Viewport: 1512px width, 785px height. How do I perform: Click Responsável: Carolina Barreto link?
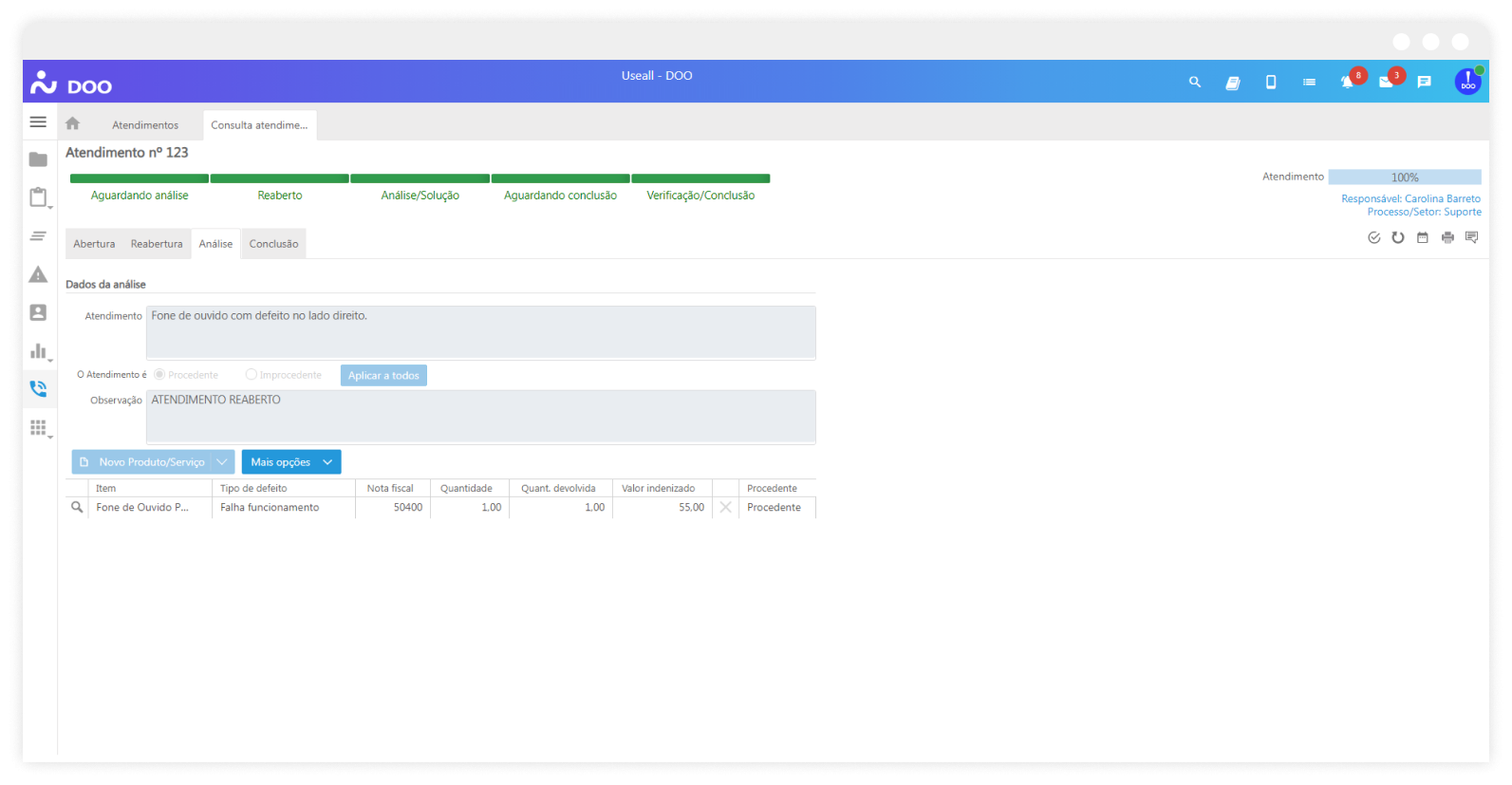1410,198
